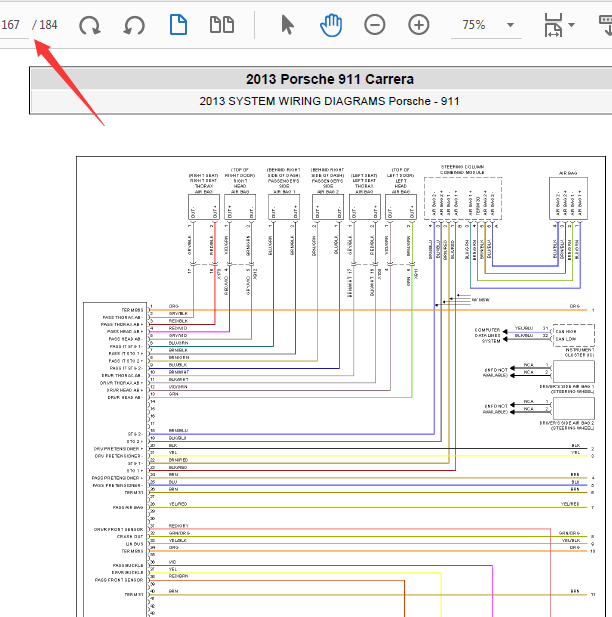Zoom out with the minus button
The height and width of the screenshot is (617, 612).
tap(375, 25)
